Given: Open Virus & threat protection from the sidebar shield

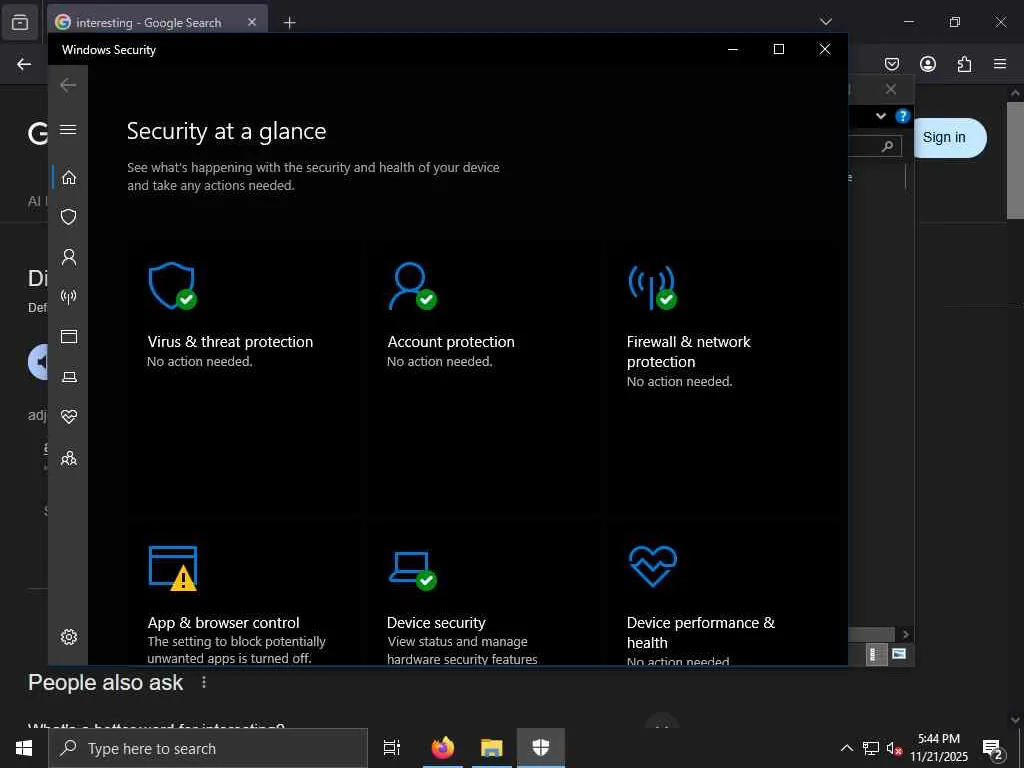Looking at the screenshot, I should coord(69,217).
